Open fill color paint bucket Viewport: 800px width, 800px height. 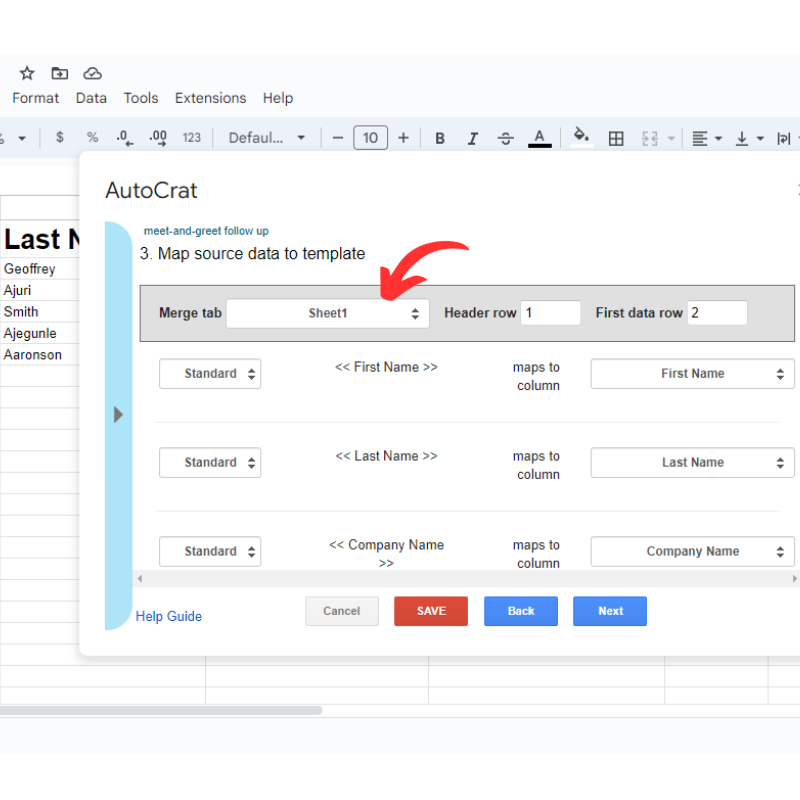582,137
